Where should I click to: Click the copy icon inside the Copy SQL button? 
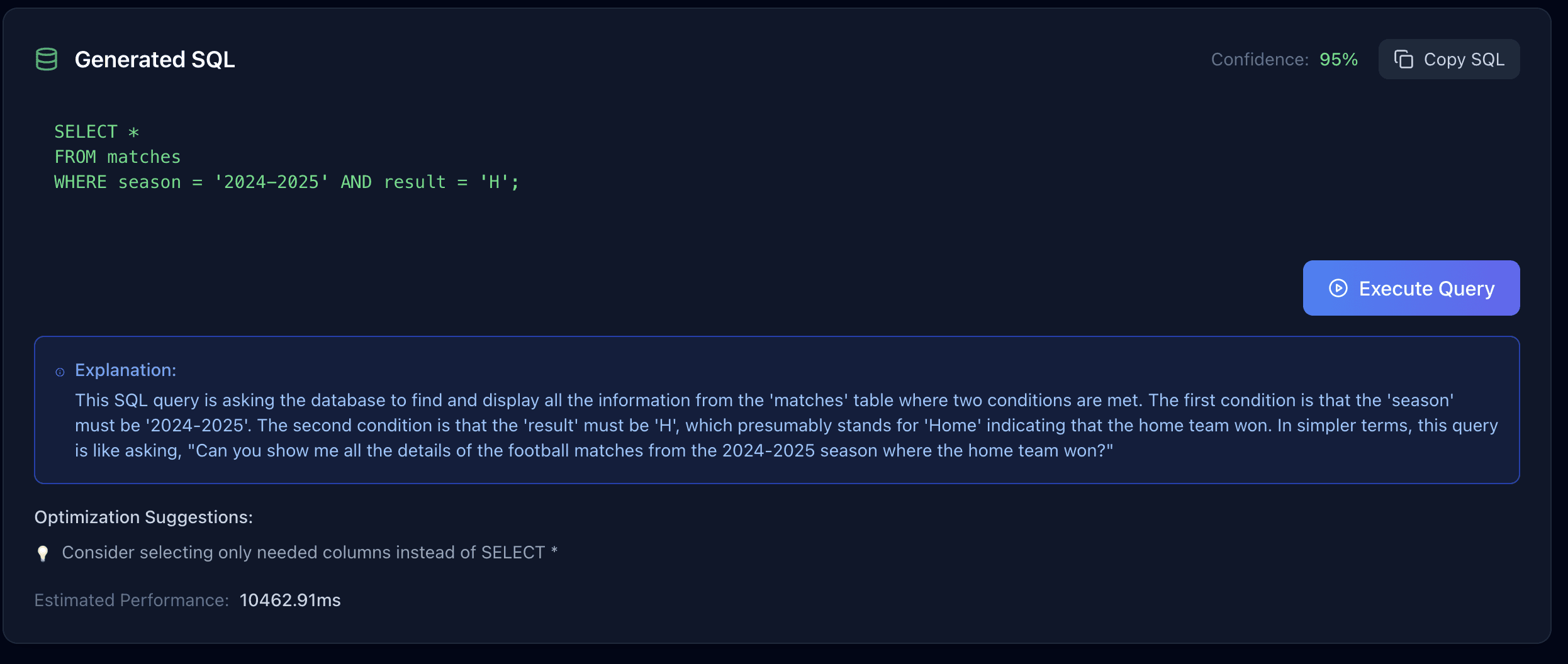[1404, 58]
